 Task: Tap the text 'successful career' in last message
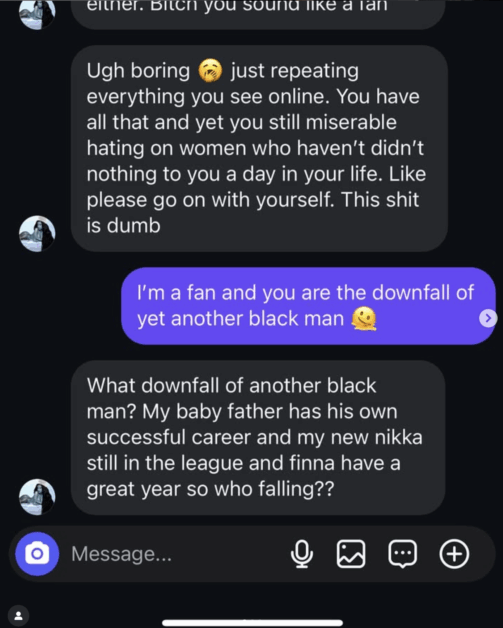tap(169, 437)
